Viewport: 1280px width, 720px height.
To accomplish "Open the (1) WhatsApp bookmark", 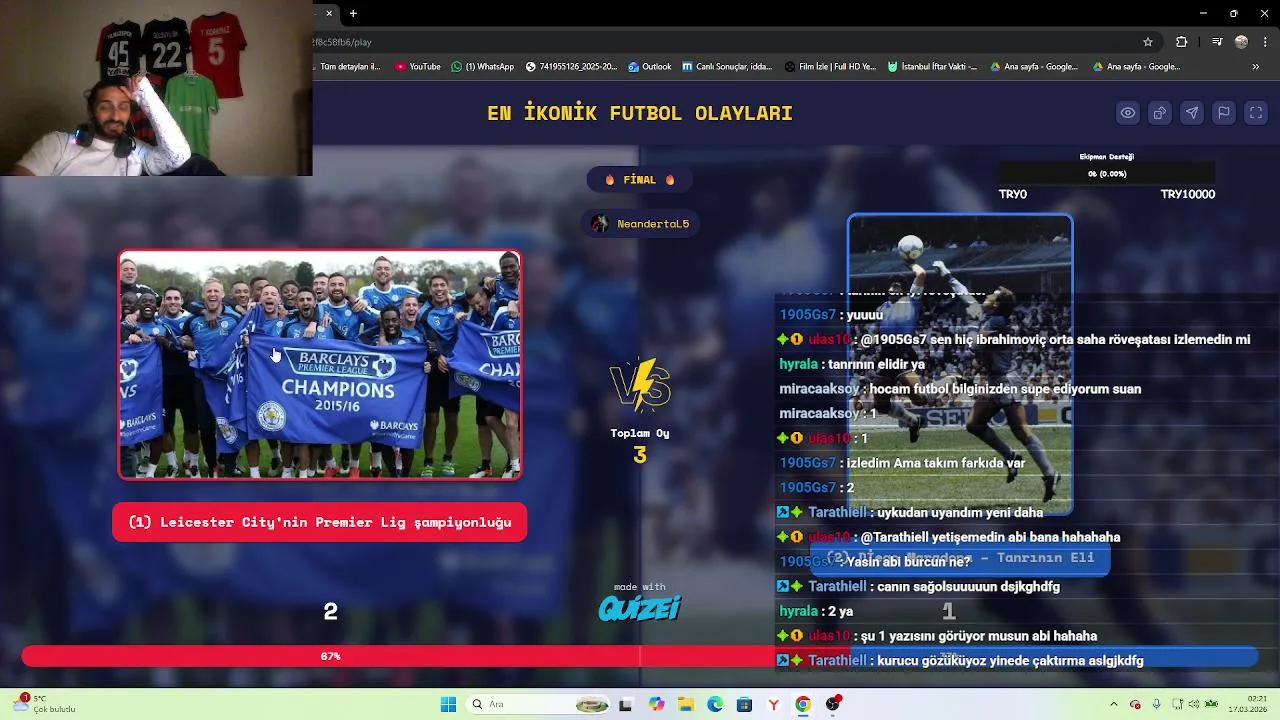I will coord(482,67).
